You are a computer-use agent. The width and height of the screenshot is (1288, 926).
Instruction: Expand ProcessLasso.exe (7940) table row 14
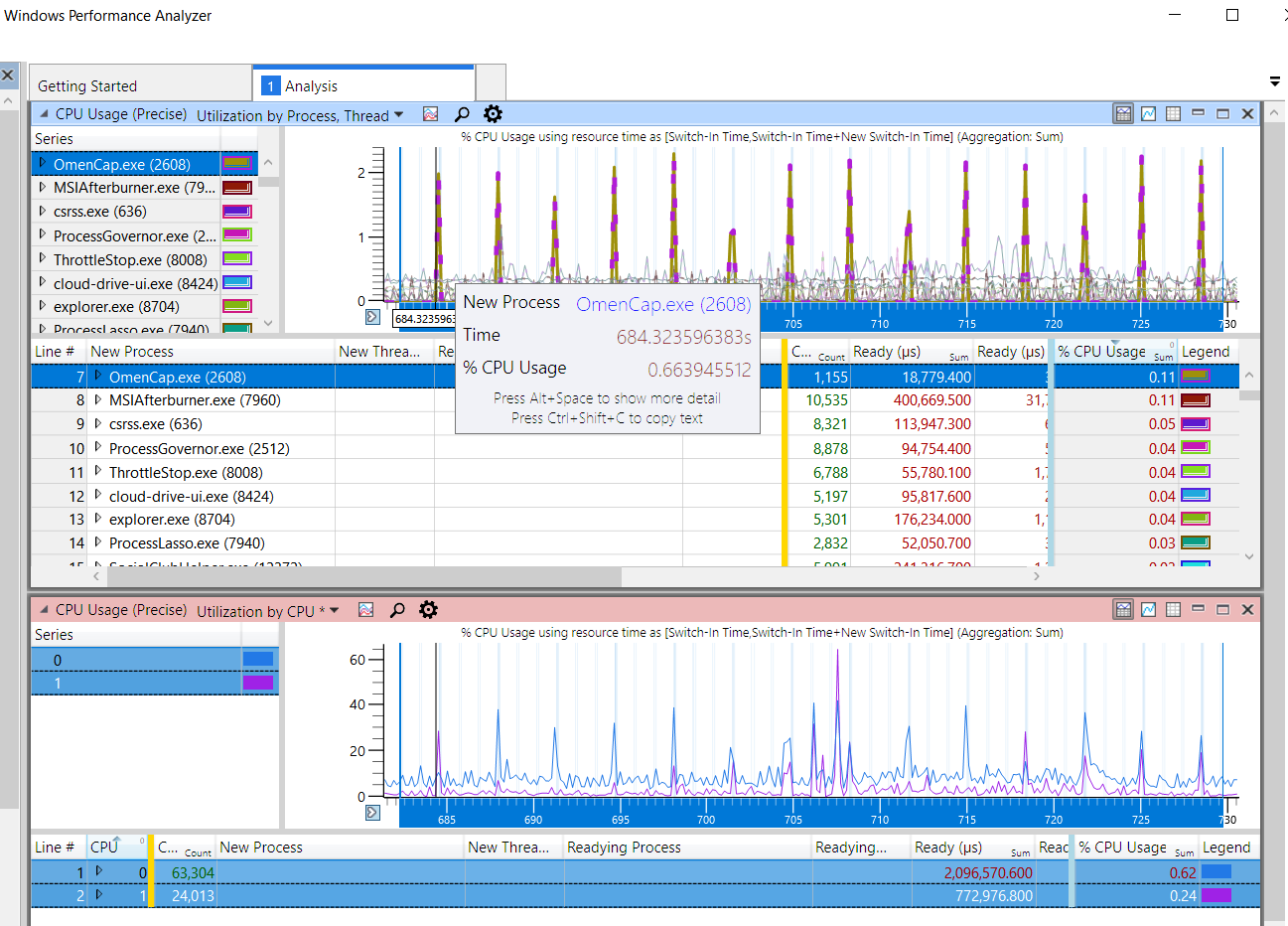point(97,542)
